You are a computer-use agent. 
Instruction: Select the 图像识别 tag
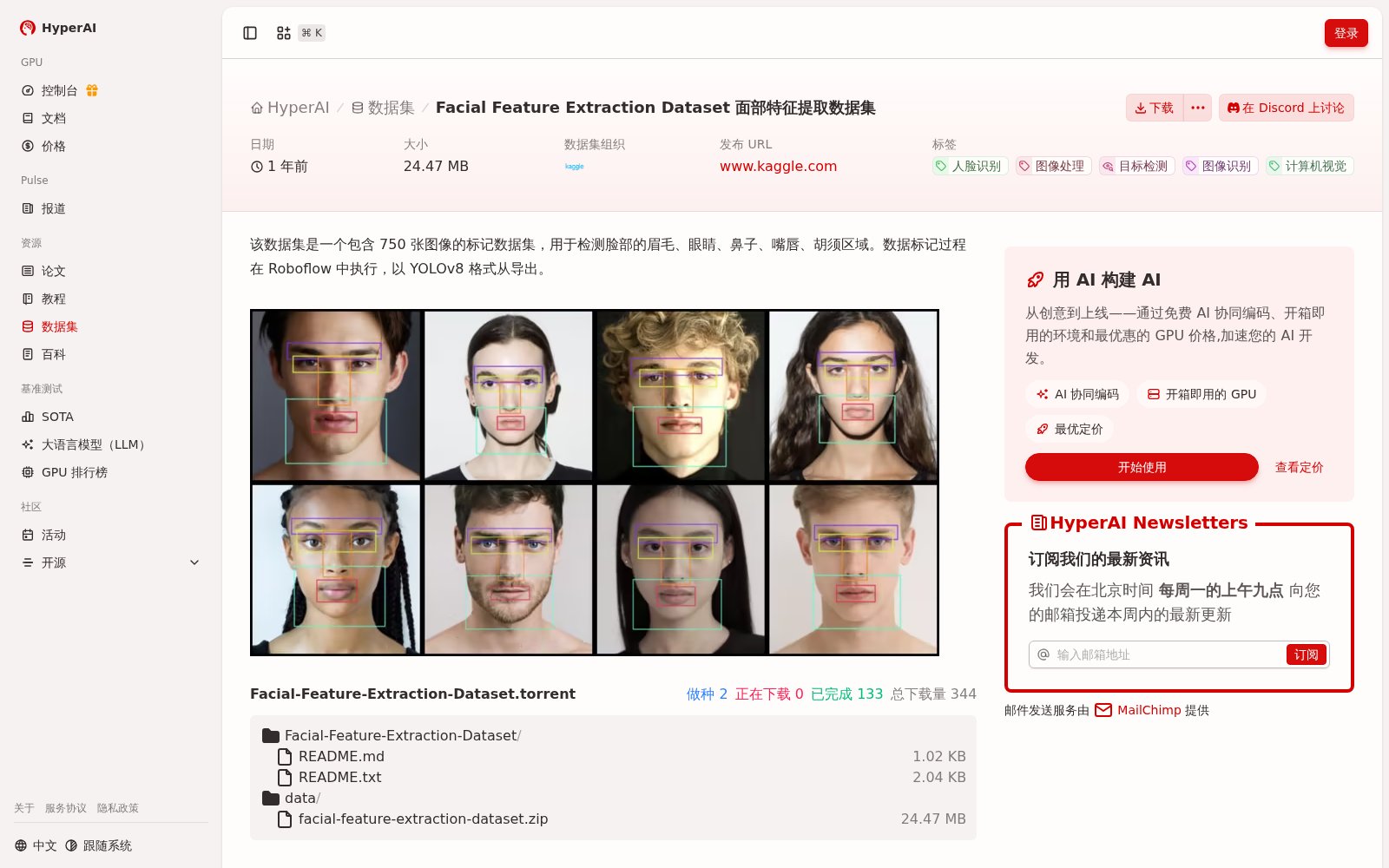pyautogui.click(x=1220, y=166)
